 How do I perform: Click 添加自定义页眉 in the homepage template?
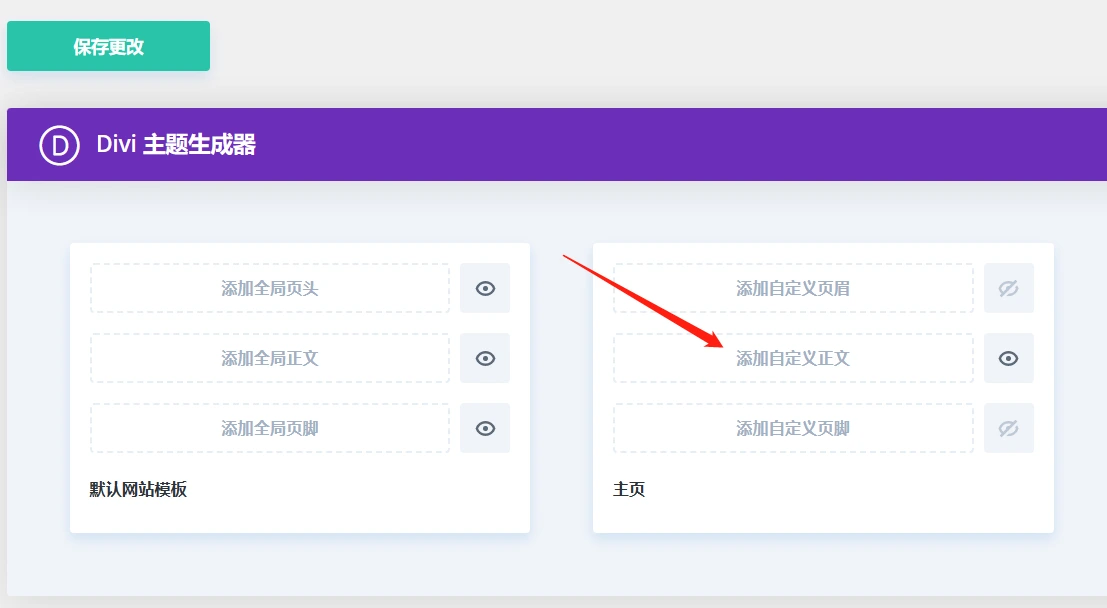tap(794, 288)
